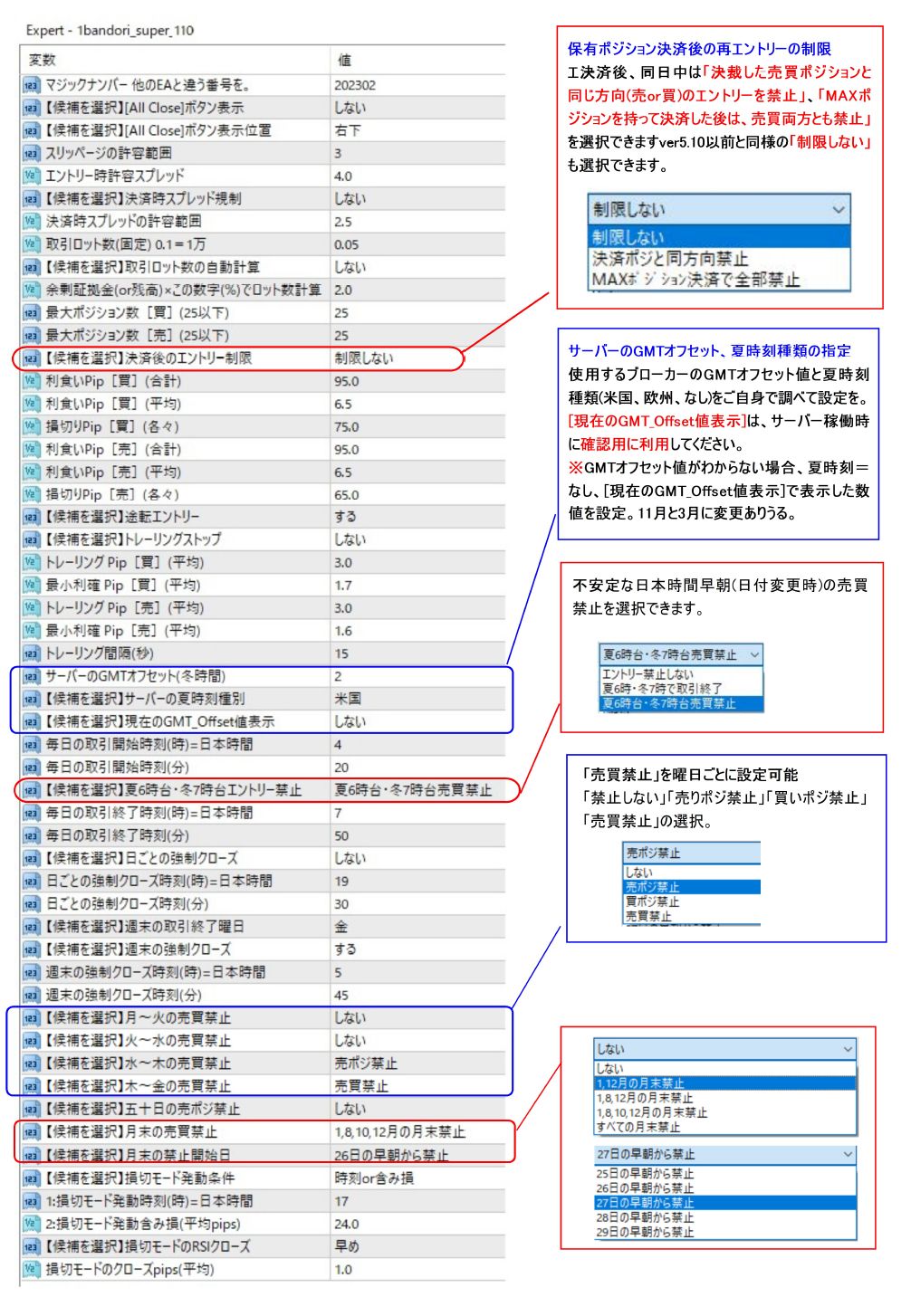Click 売ポジ禁止 value in 水～木の売買禁止 row
The height and width of the screenshot is (1316, 911).
[365, 1063]
